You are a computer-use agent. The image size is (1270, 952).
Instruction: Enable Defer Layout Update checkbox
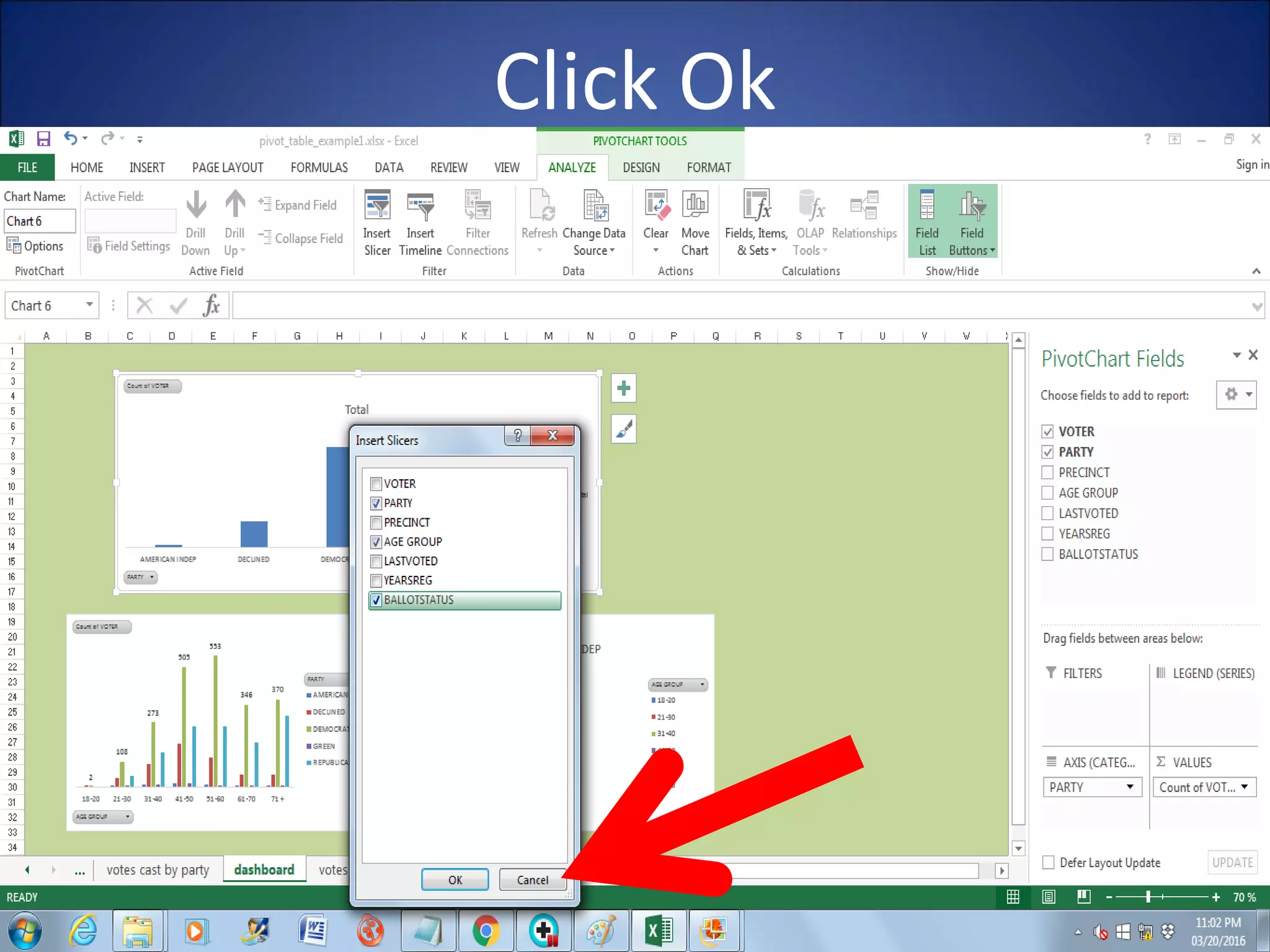(1048, 862)
